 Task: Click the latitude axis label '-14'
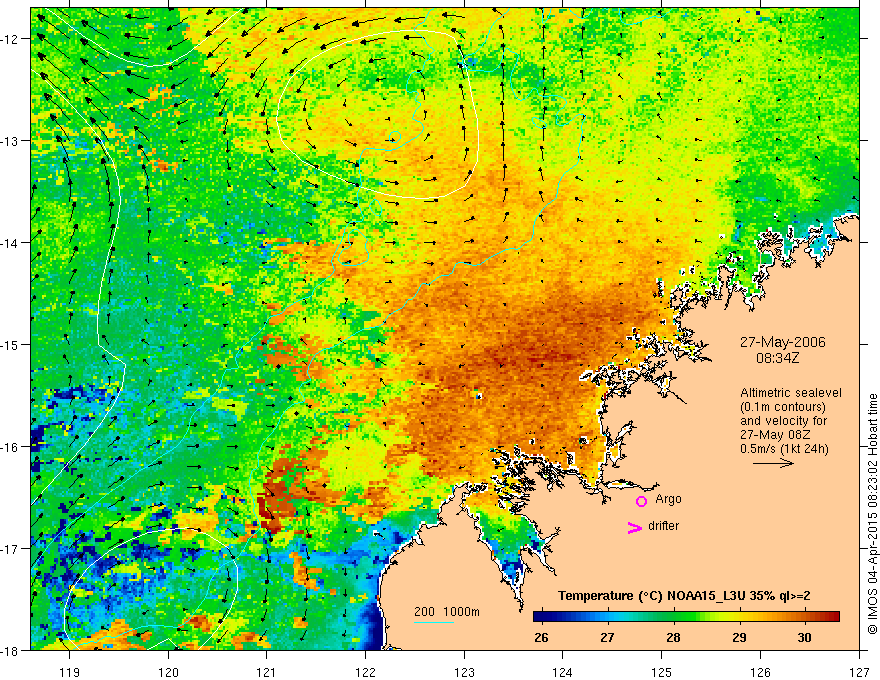click(10, 242)
